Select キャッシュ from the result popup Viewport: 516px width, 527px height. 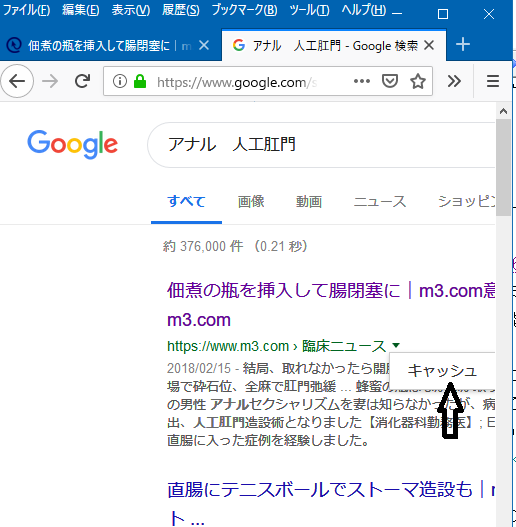442,371
